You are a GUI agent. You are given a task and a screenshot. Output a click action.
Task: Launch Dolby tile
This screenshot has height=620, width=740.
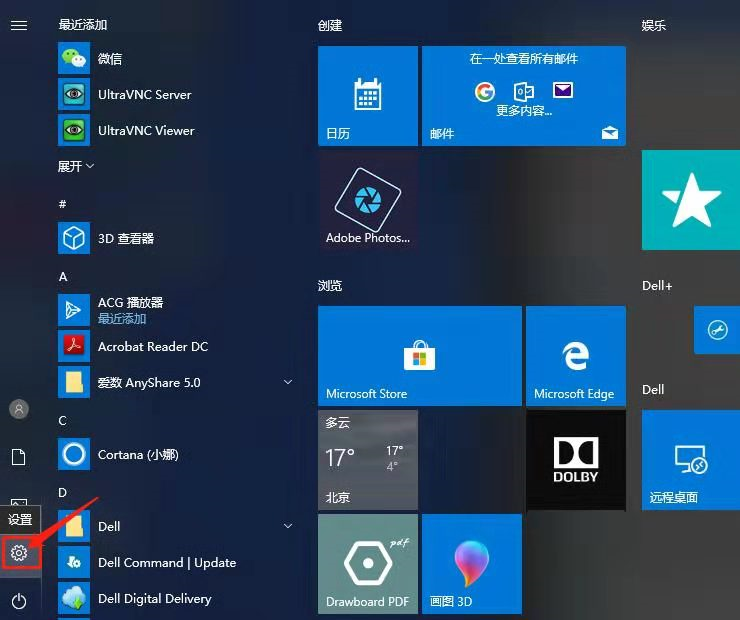coord(575,459)
